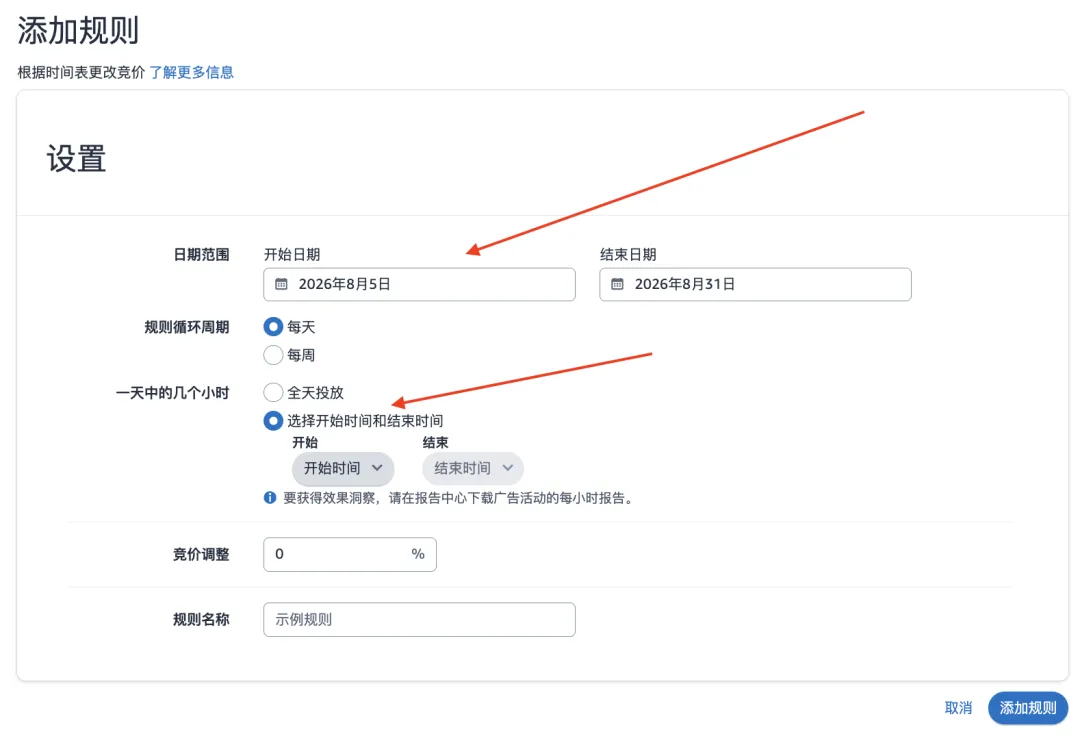The height and width of the screenshot is (734, 1080).
Task: Focus the 竞价调整 percentage input
Action: click(350, 554)
